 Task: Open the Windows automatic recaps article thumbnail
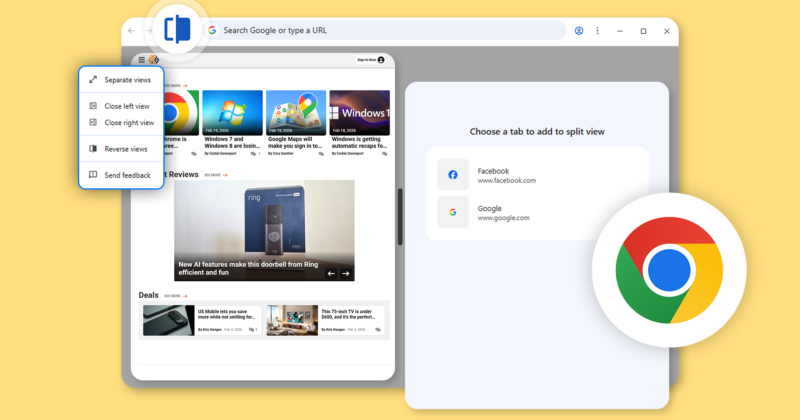[360, 112]
